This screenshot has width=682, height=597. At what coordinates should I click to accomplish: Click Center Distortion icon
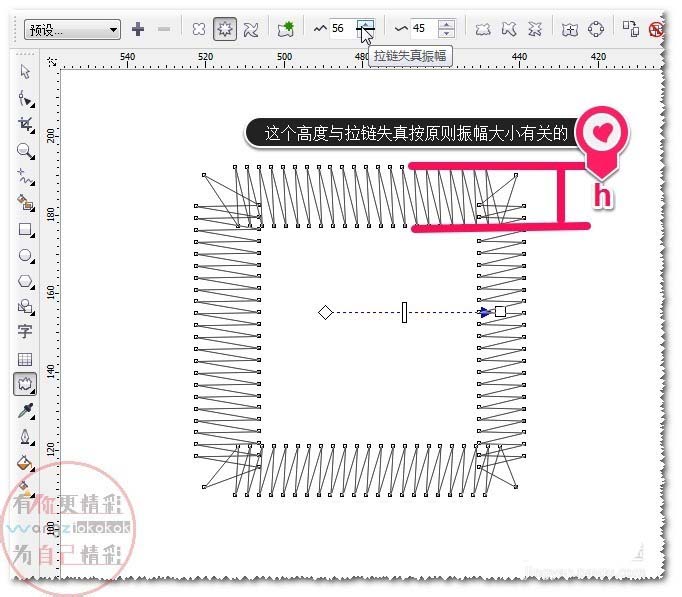570,29
